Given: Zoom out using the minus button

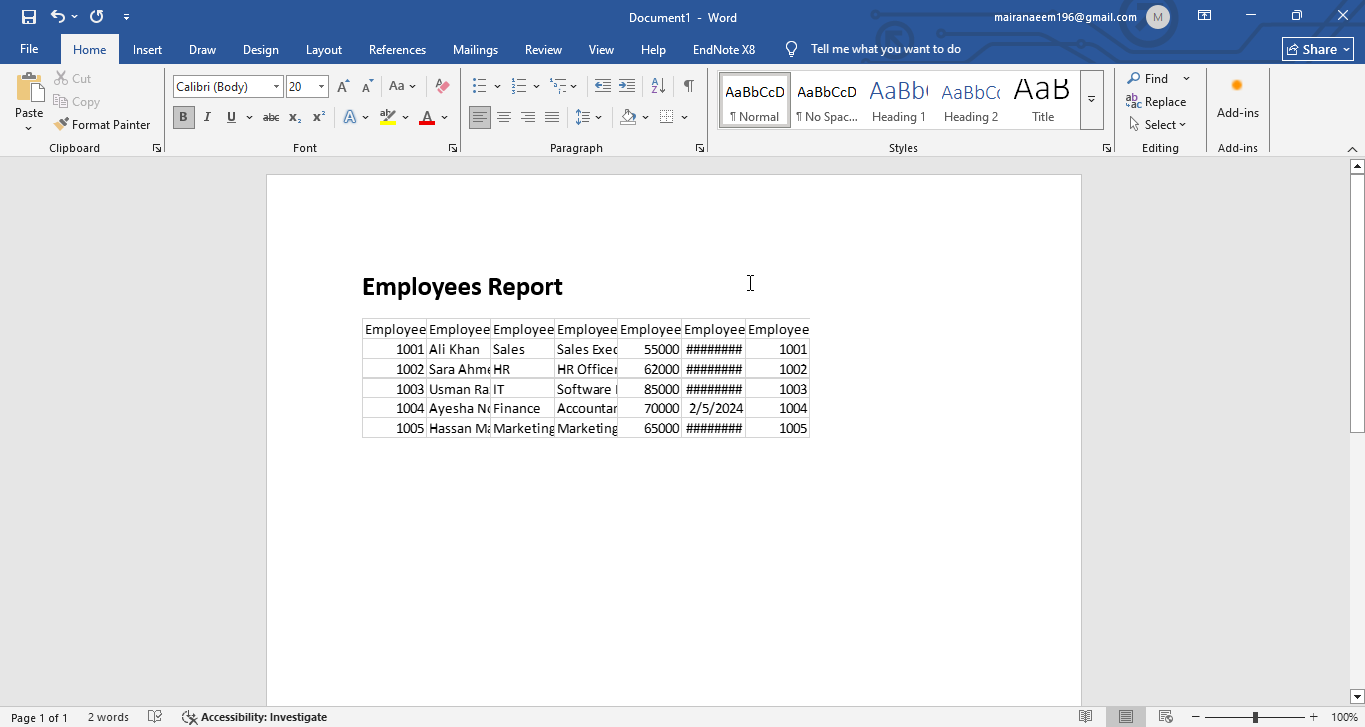Looking at the screenshot, I should pyautogui.click(x=1196, y=717).
